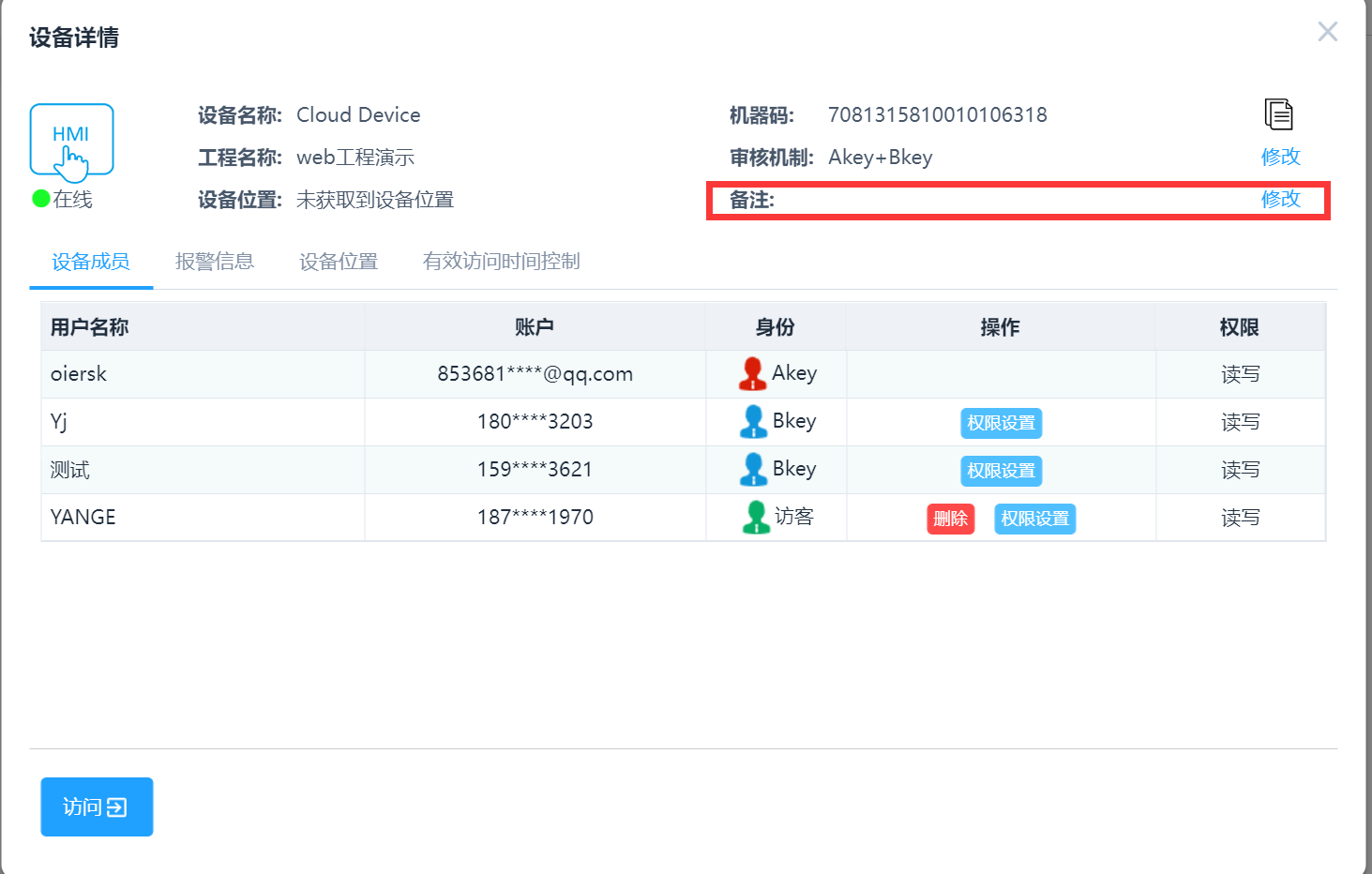Click the copy document icon beside machine code
Screen dimensions: 1372x874
[x=1278, y=114]
